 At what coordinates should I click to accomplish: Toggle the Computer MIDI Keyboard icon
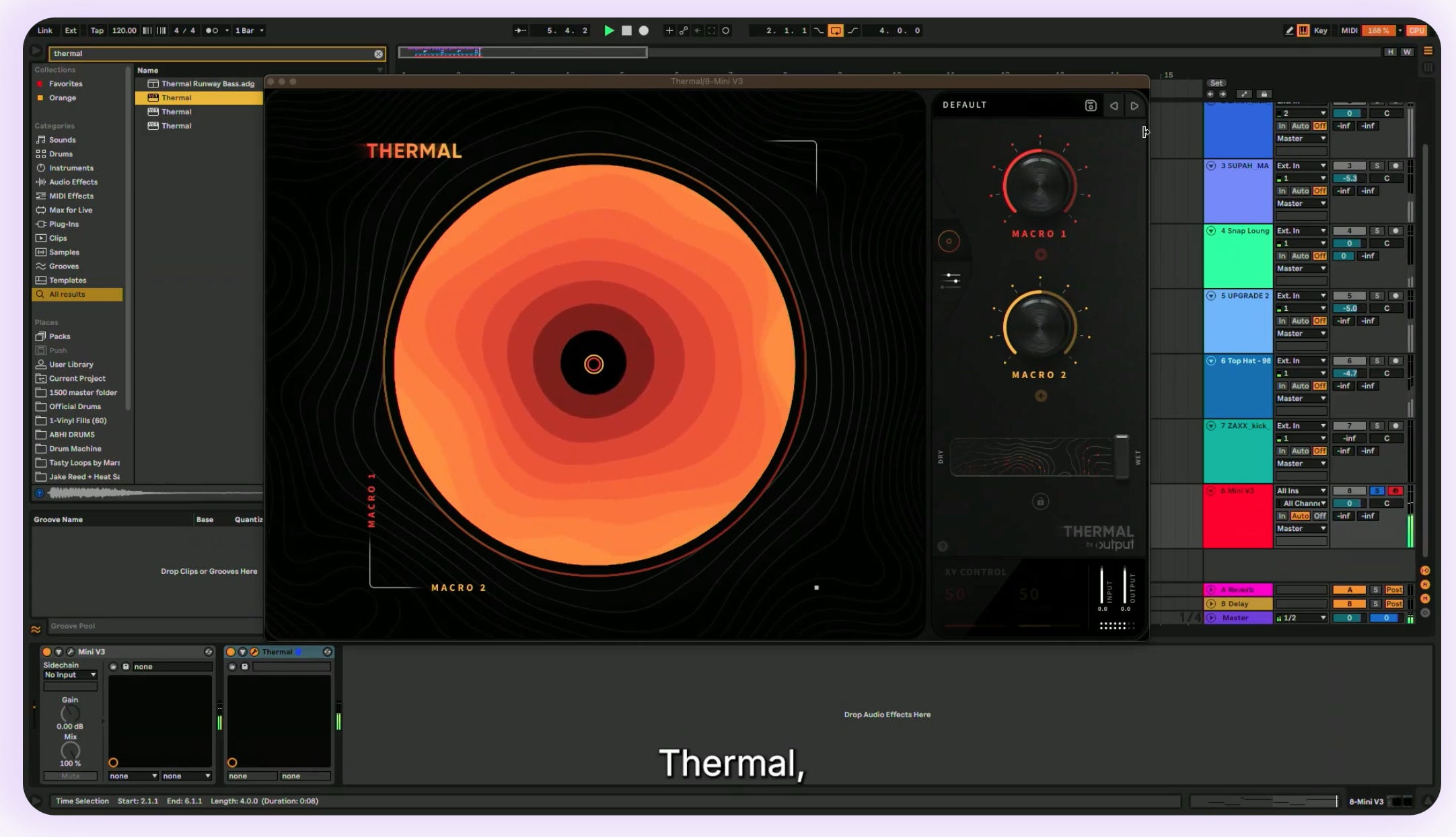(x=1303, y=30)
